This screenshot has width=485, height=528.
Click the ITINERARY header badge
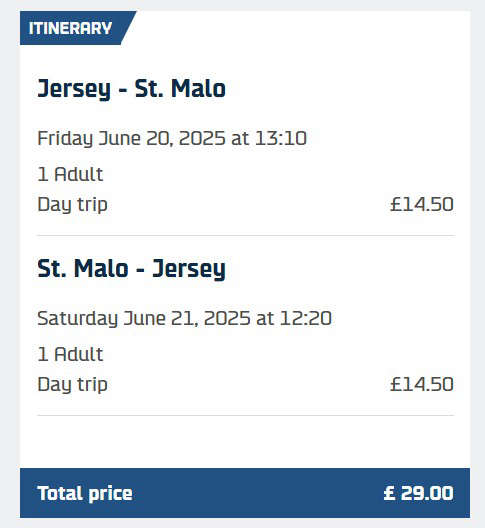point(77,28)
